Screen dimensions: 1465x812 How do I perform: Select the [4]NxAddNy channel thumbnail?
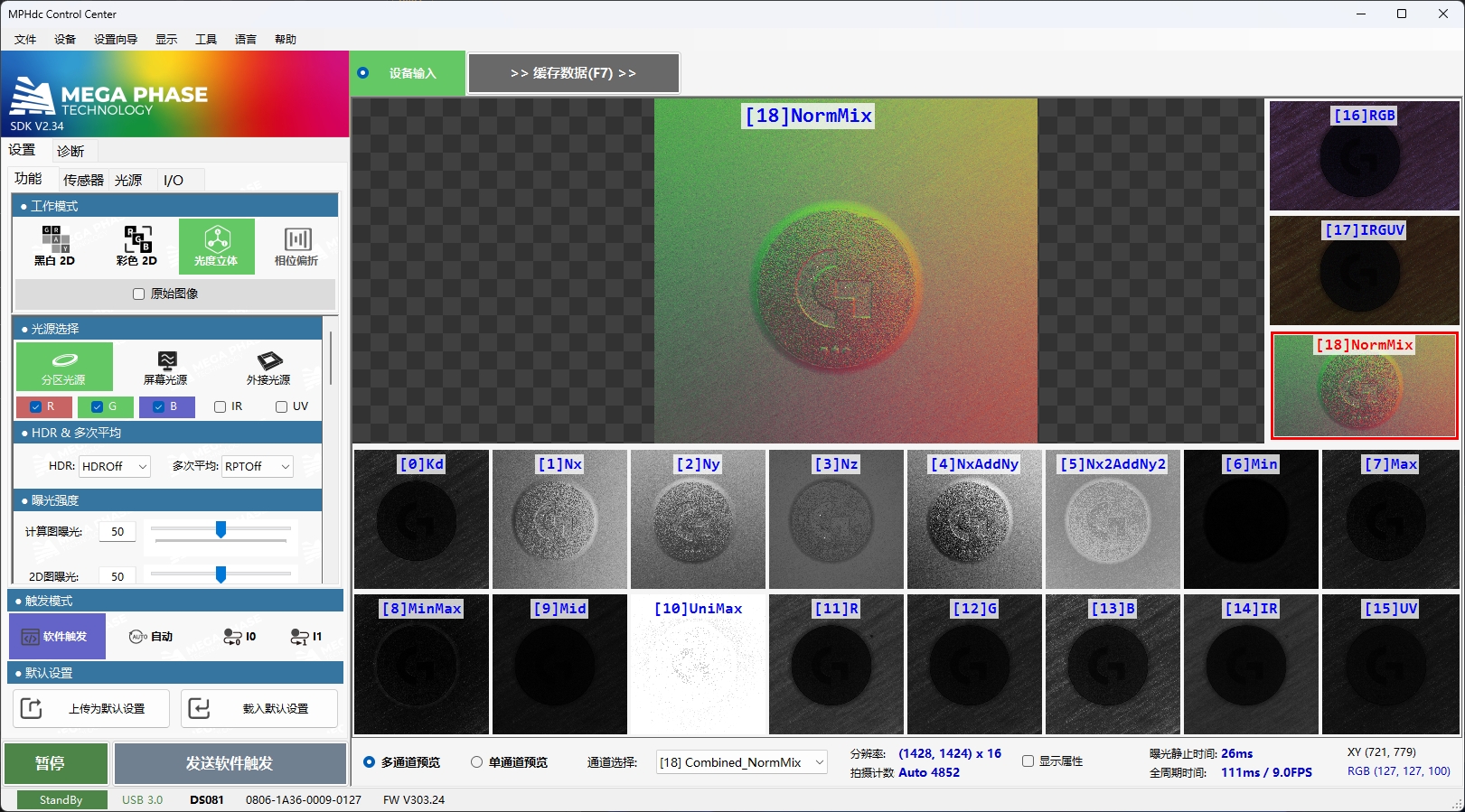pyautogui.click(x=974, y=519)
